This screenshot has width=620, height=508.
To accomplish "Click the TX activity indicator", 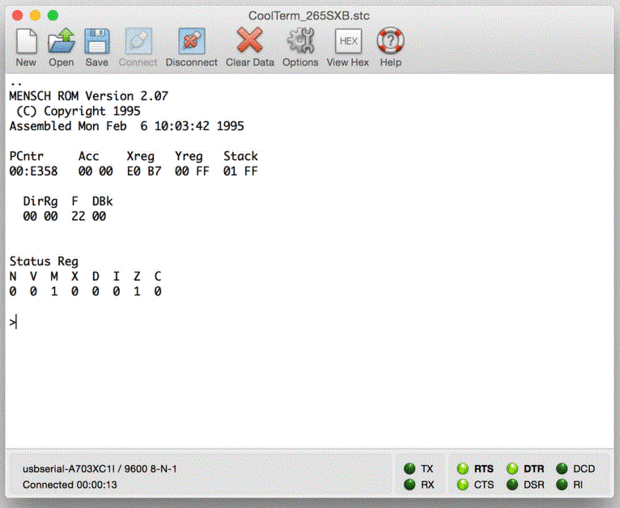I will coord(410,469).
